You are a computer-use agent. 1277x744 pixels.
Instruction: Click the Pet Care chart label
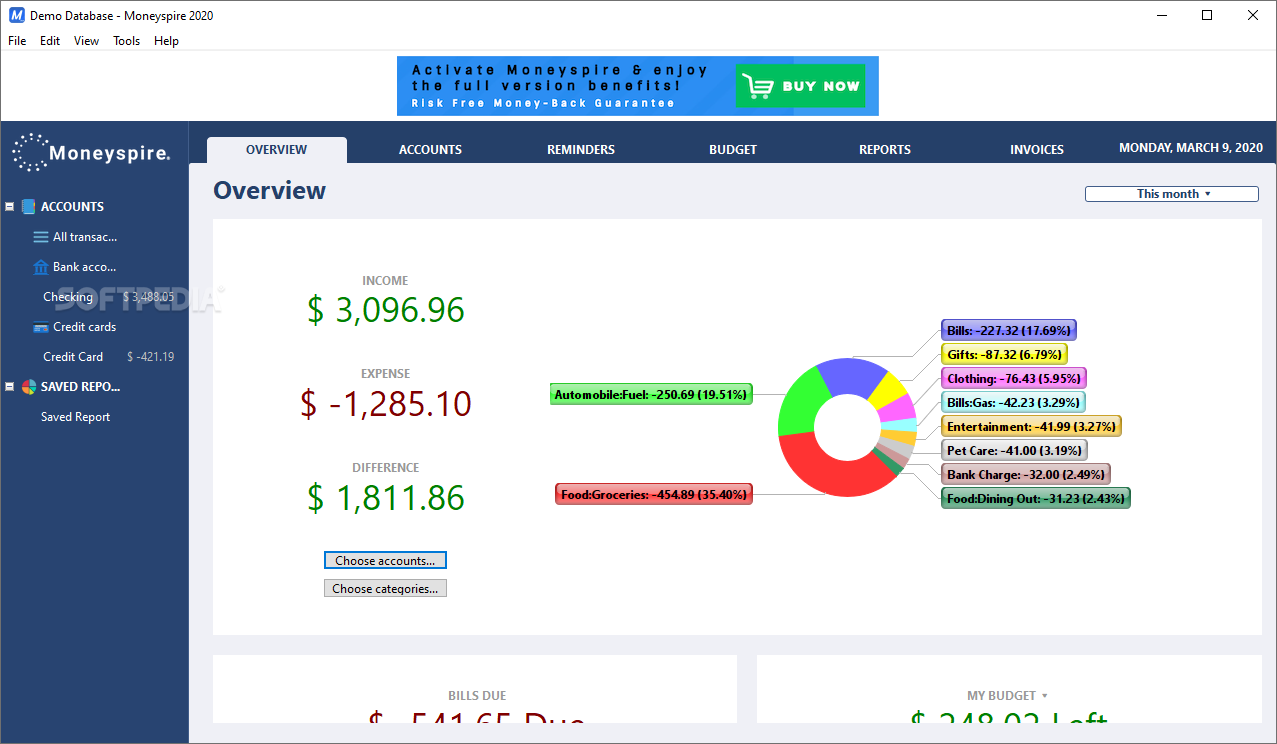1013,450
